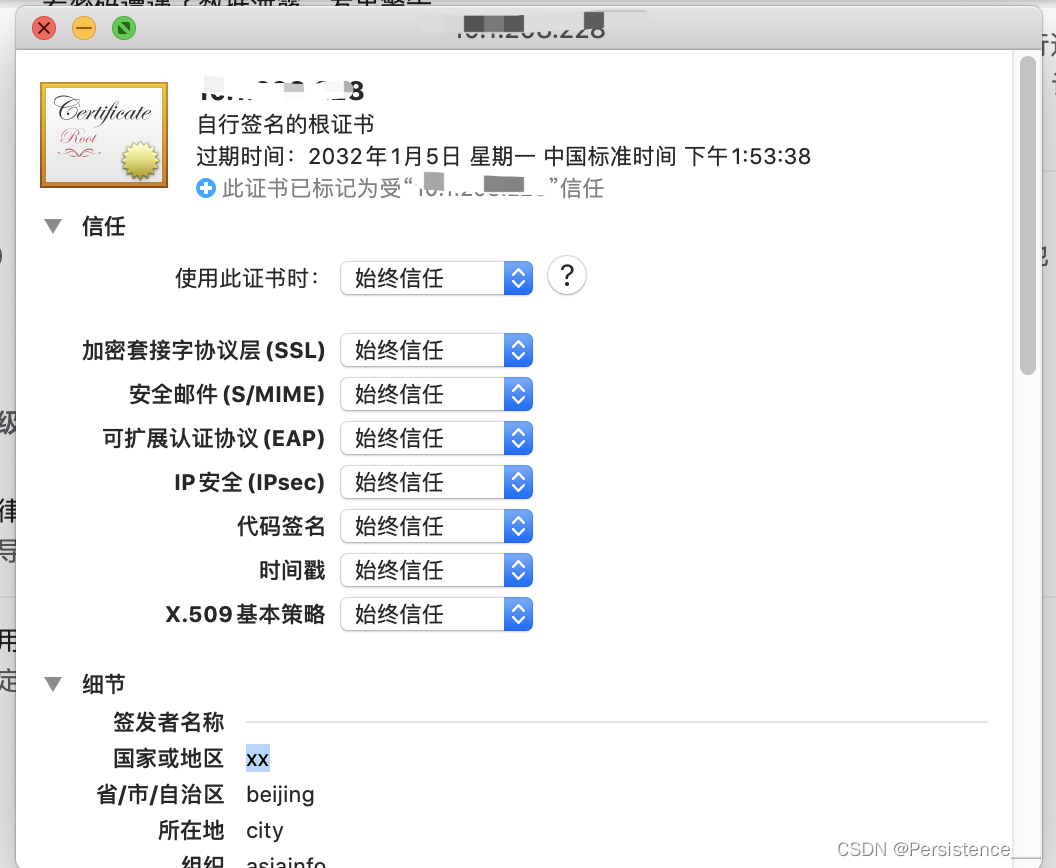Click the 信任 section heading text

click(104, 226)
